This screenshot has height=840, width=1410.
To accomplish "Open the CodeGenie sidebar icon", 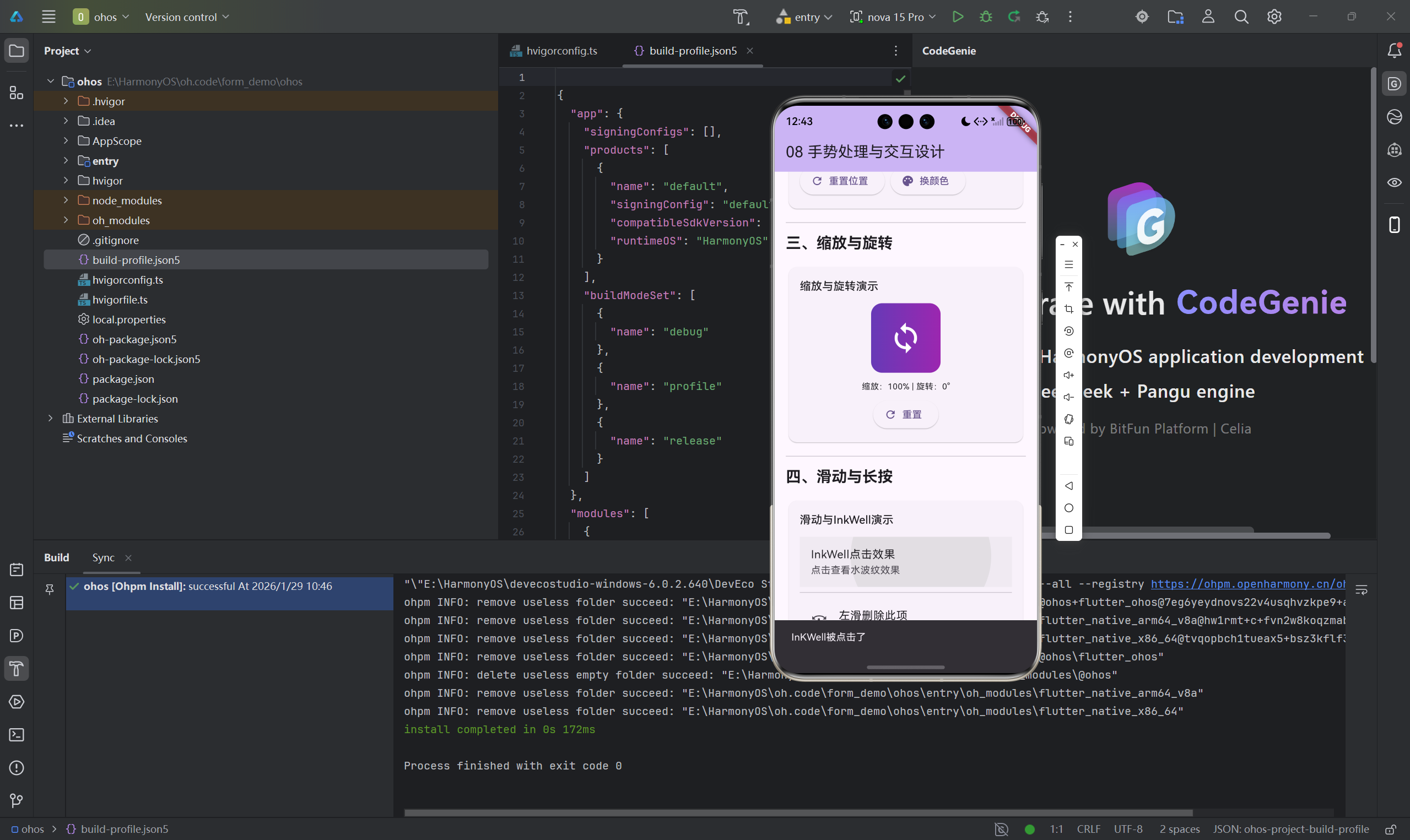I will [x=1394, y=84].
